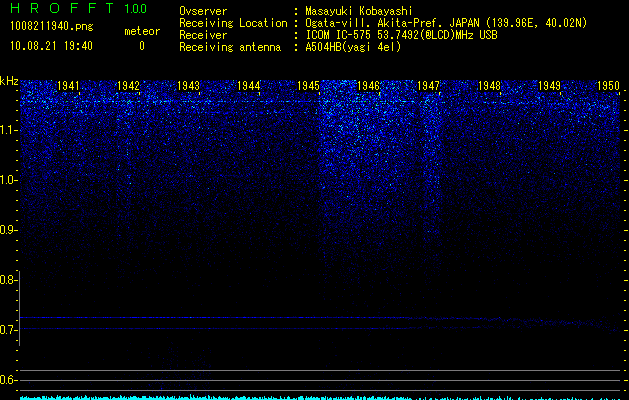The width and height of the screenshot is (629, 400).
Task: Click the 0.6 kHz axis label
Action: pos(7,380)
